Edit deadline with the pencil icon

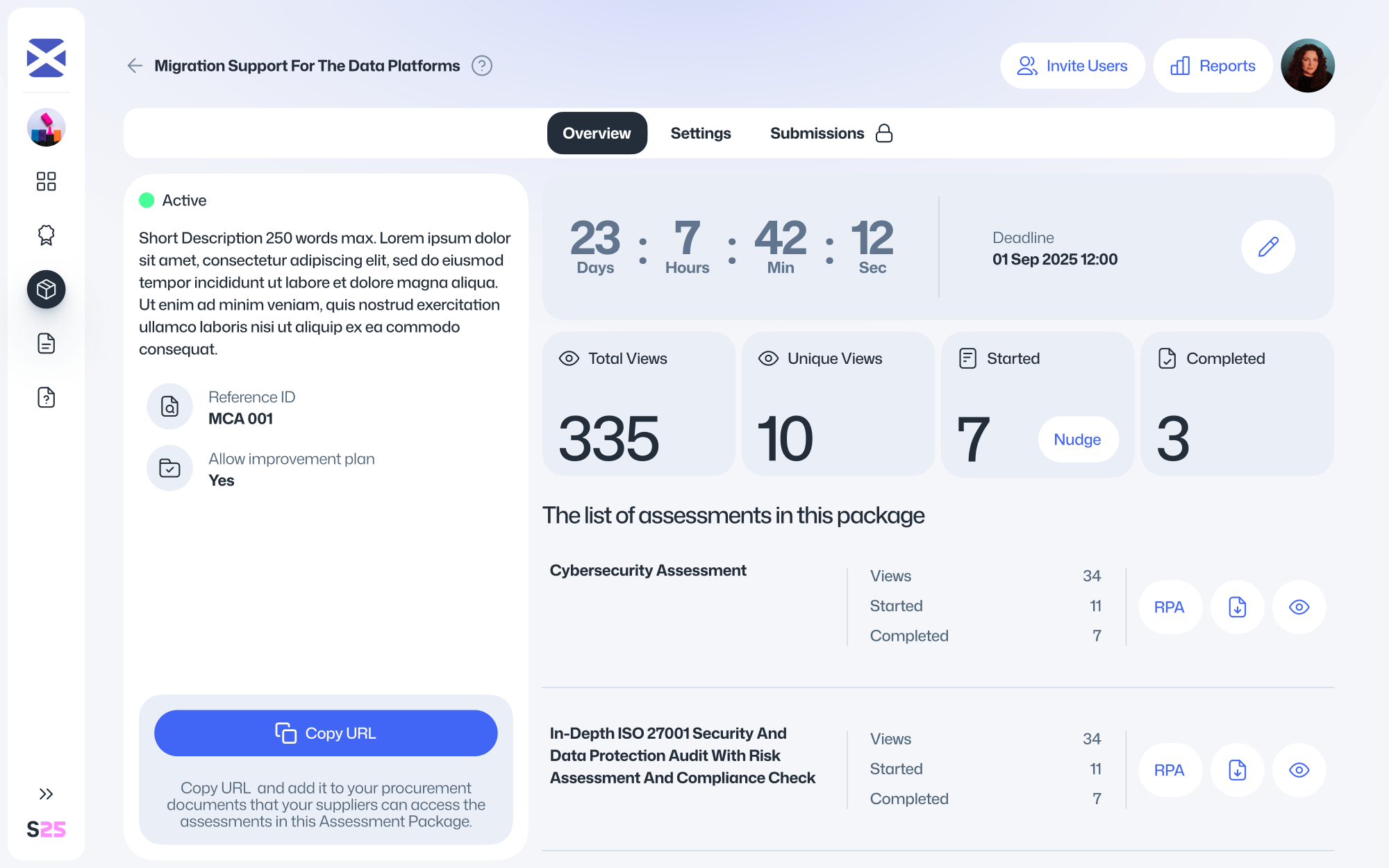(1267, 247)
